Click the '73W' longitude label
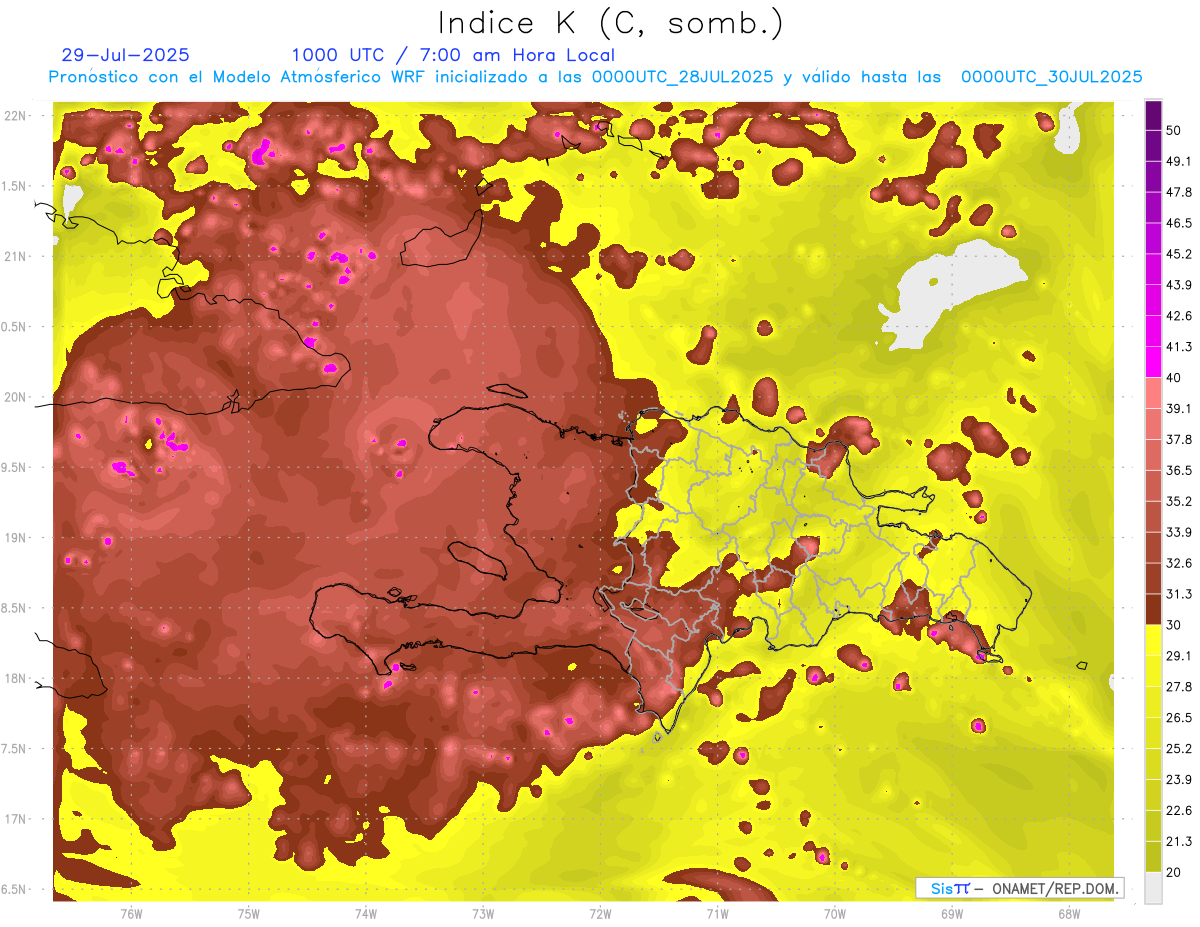 [x=483, y=913]
